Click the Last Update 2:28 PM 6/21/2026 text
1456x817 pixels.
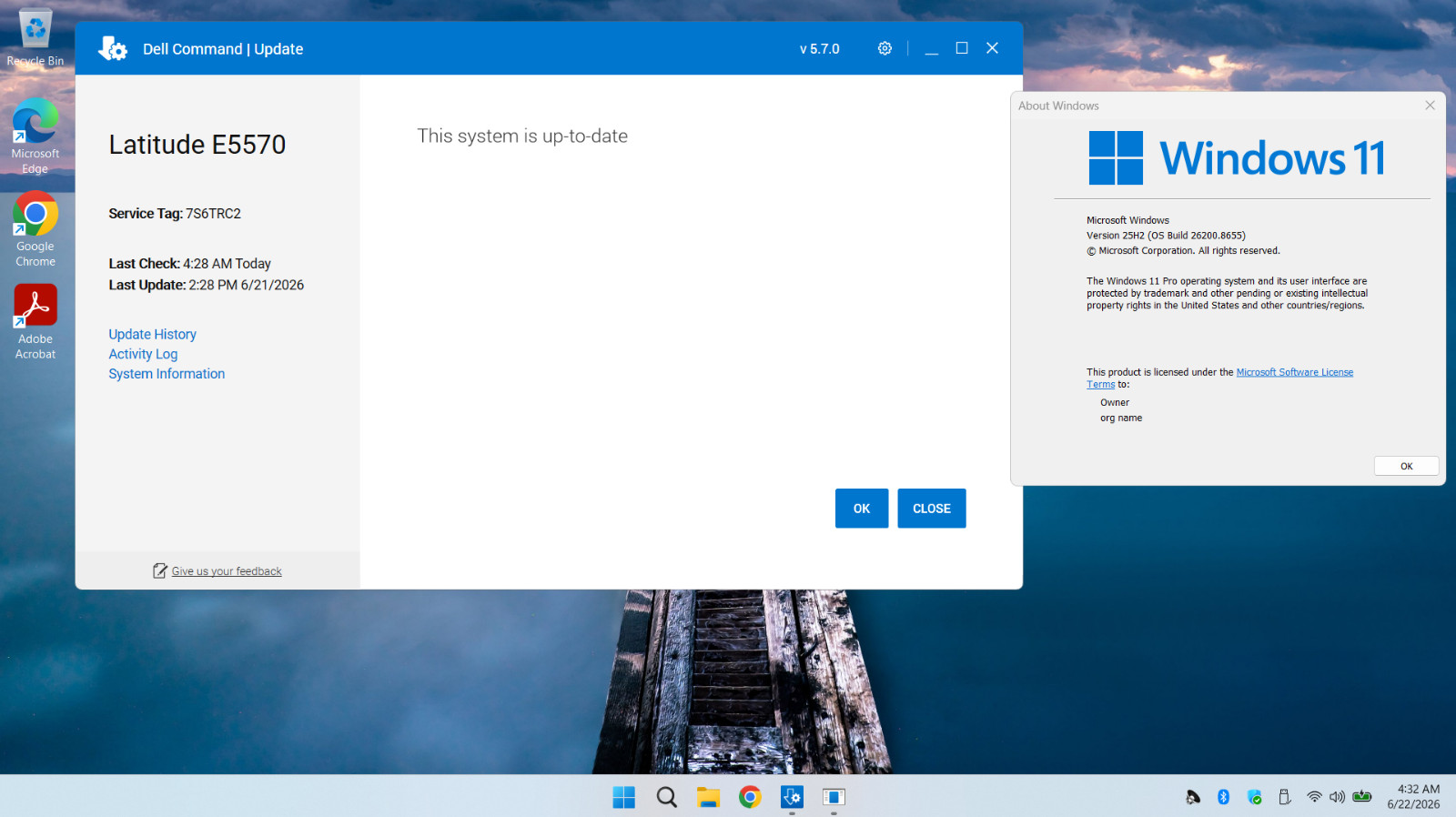click(x=207, y=285)
